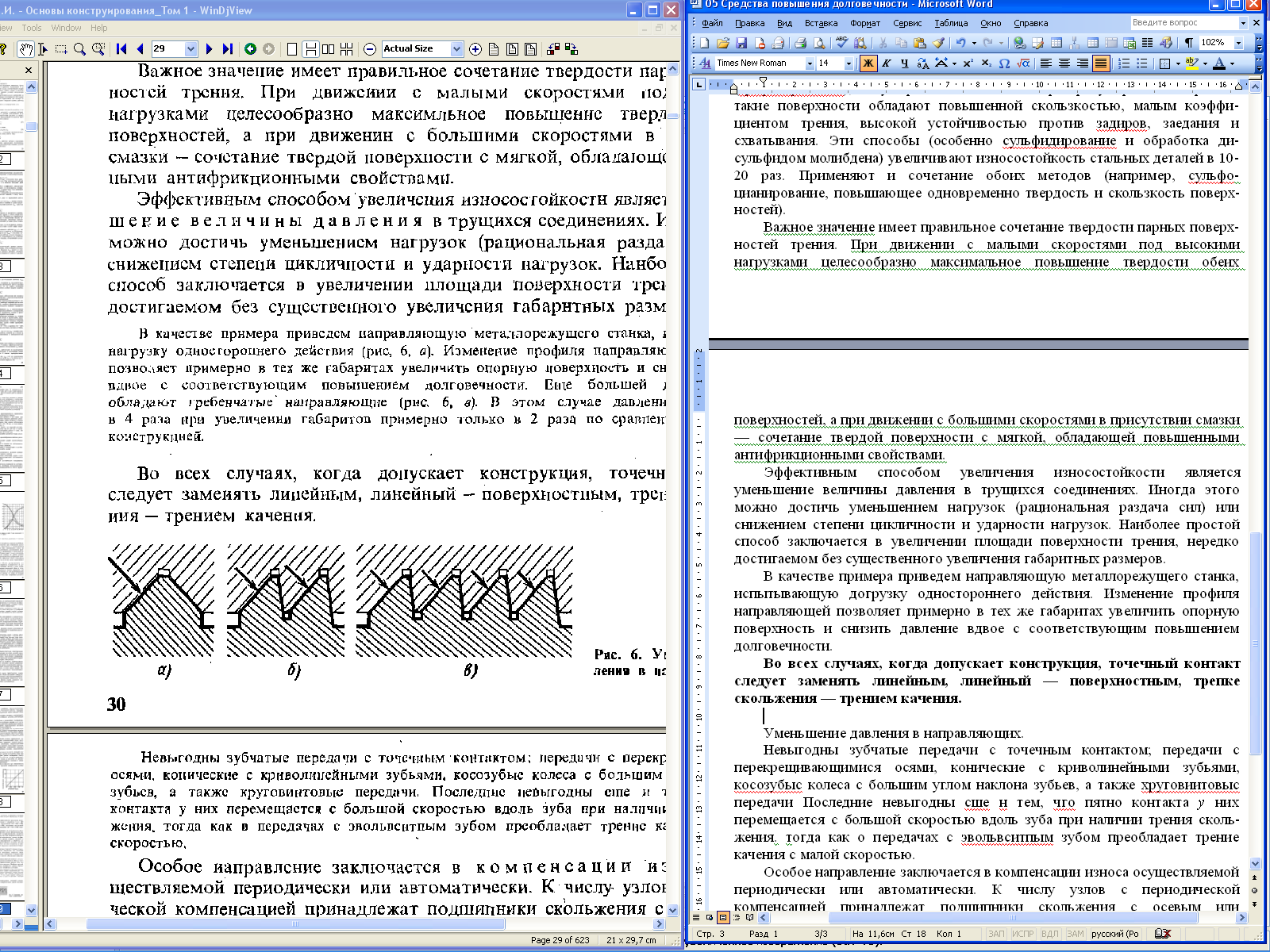The width and height of the screenshot is (1270, 952).
Task: Activate the text Select tool in WinDjView
Action: pos(43,49)
